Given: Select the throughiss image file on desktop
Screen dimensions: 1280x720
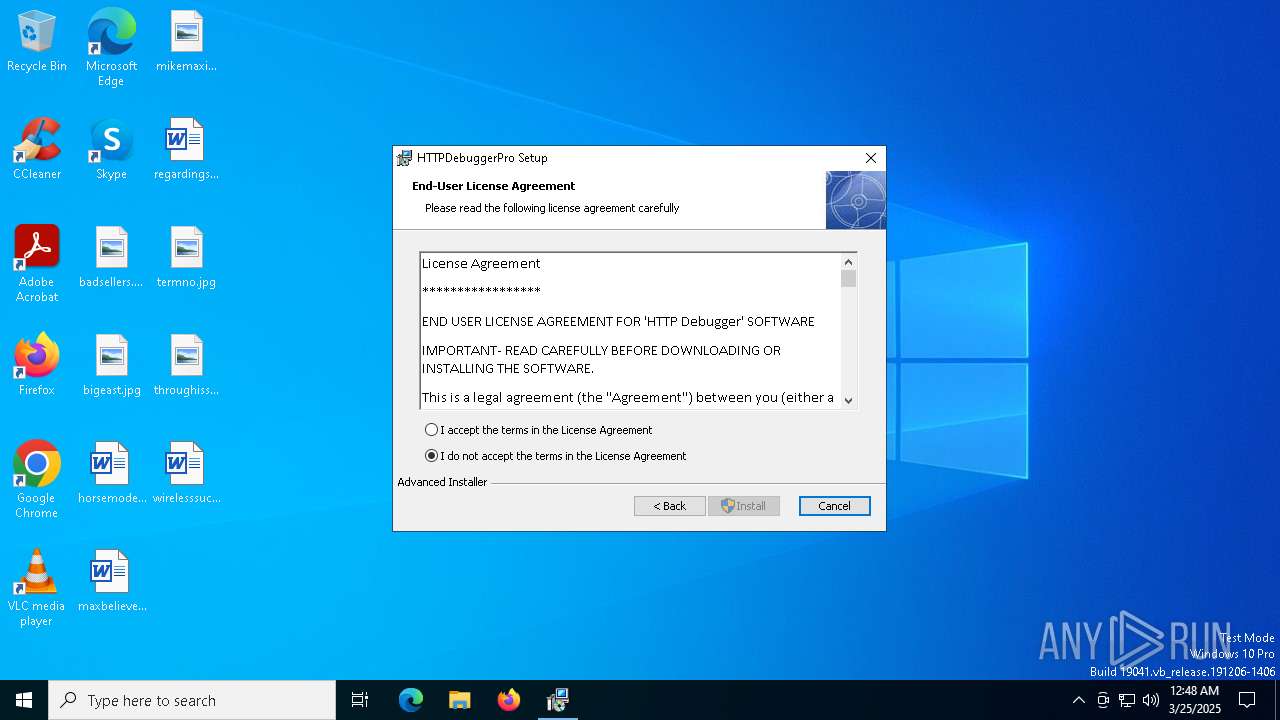Looking at the screenshot, I should (x=186, y=366).
